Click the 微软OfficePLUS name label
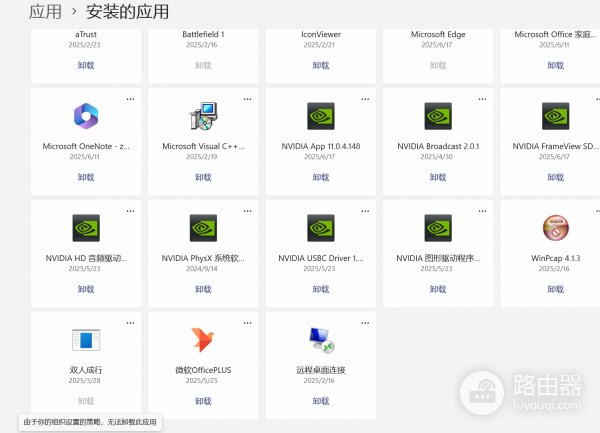 [203, 370]
